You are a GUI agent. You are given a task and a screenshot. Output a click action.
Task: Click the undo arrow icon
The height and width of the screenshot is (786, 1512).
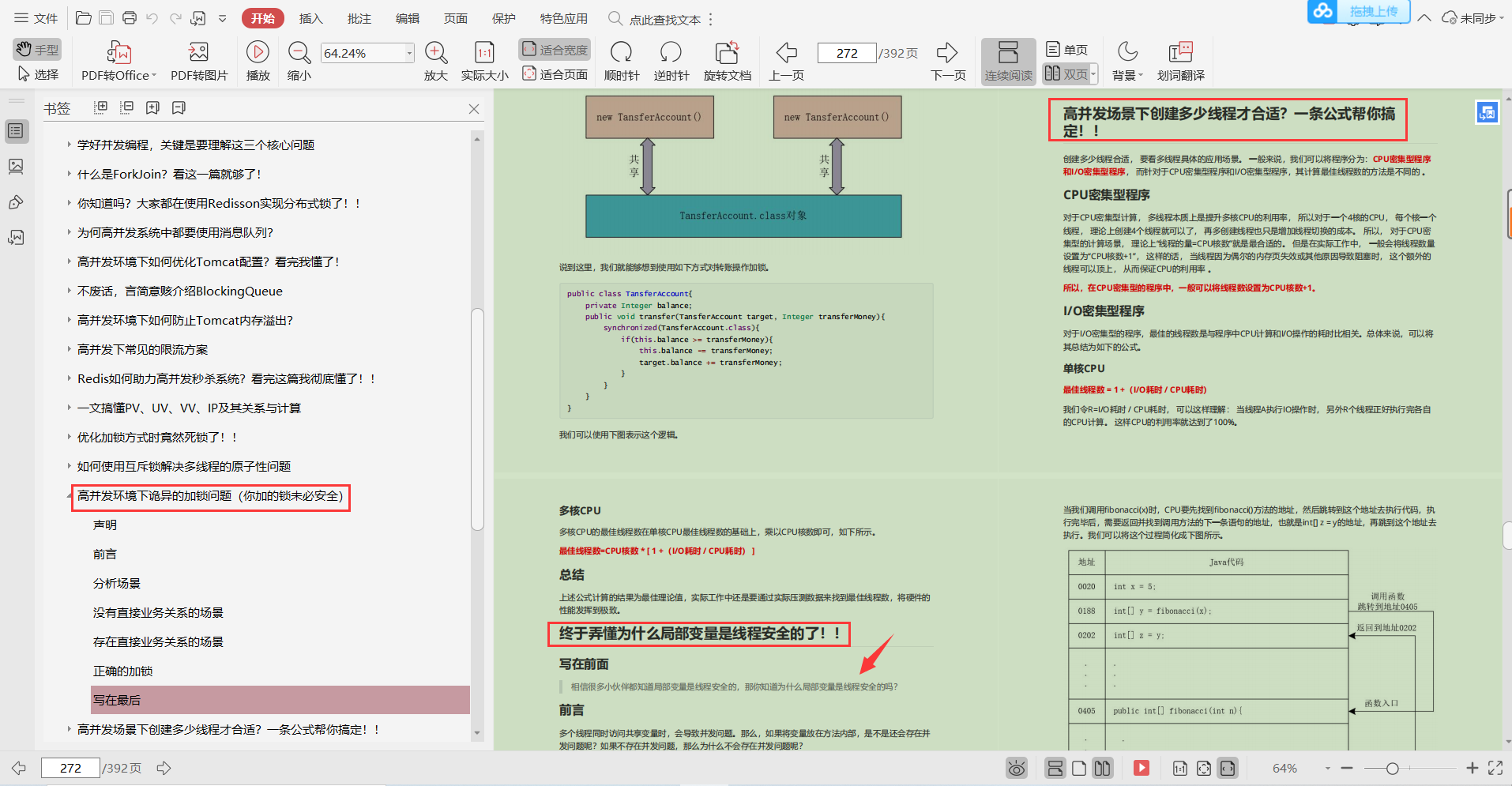(x=152, y=17)
